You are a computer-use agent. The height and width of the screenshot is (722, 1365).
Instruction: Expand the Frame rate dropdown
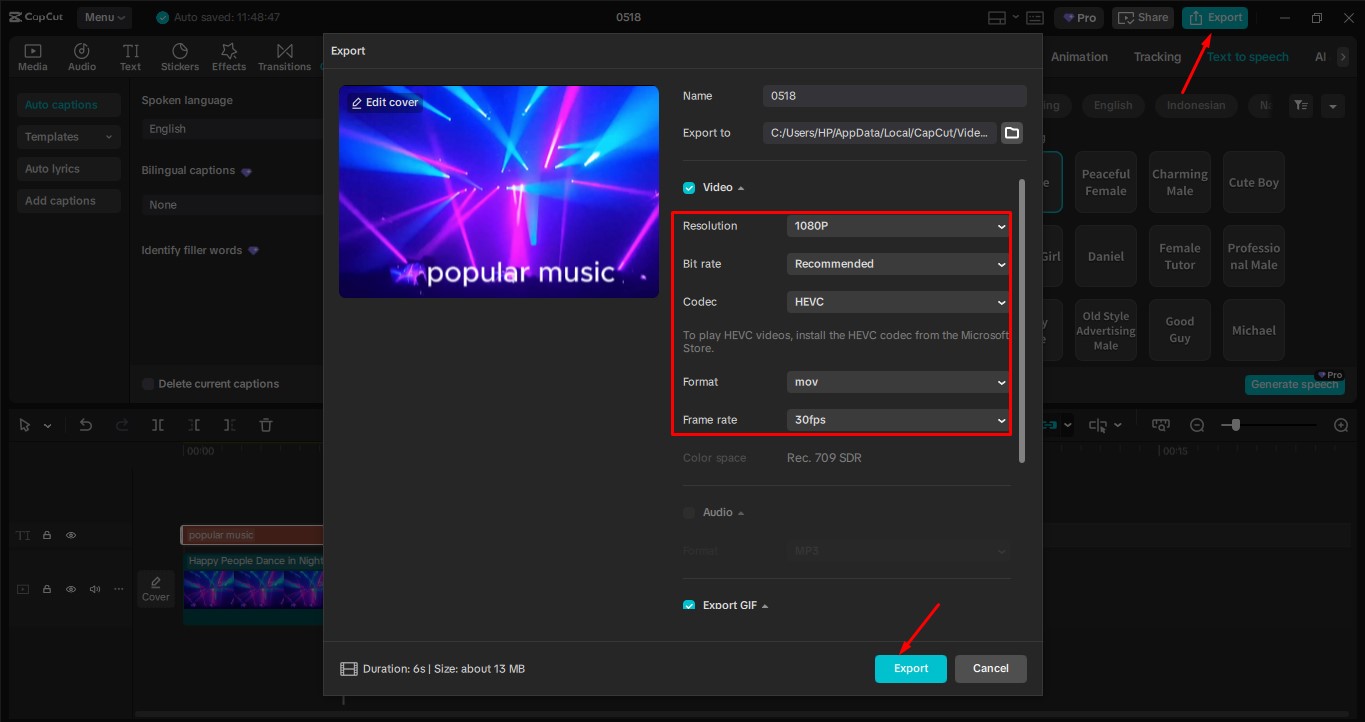coord(896,420)
